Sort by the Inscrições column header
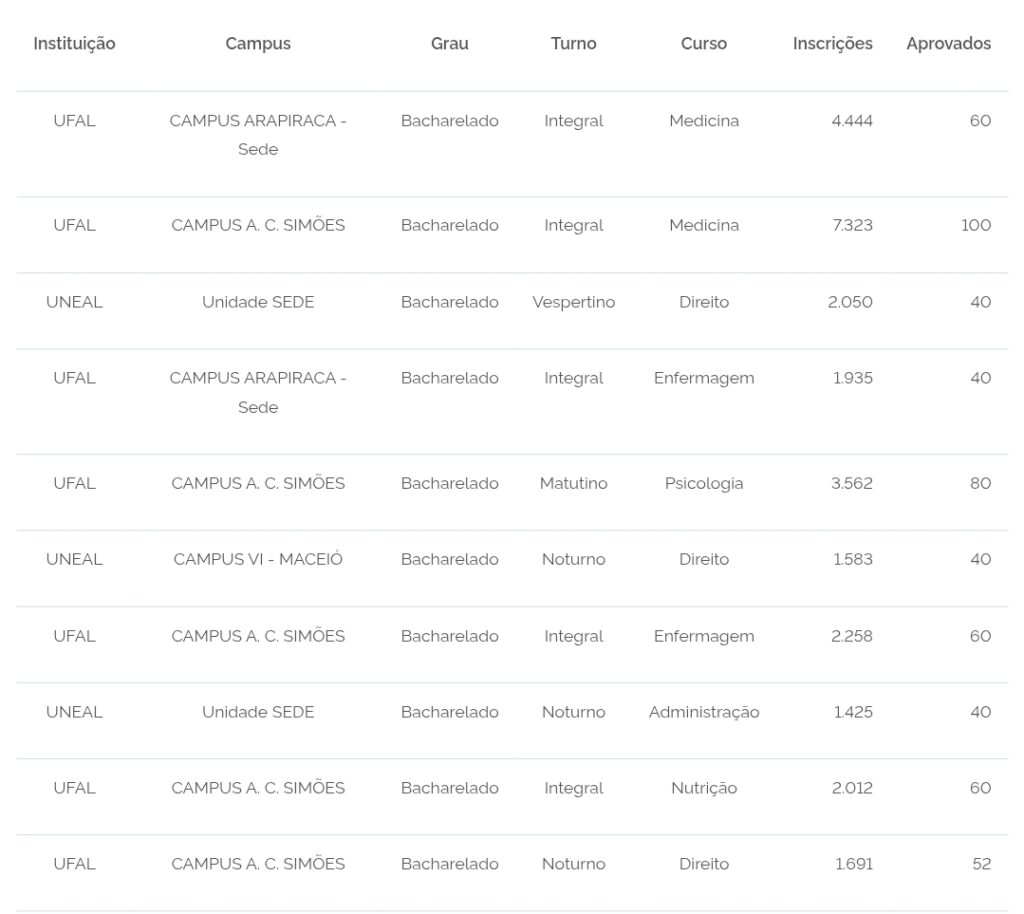The width and height of the screenshot is (1024, 914). [832, 44]
